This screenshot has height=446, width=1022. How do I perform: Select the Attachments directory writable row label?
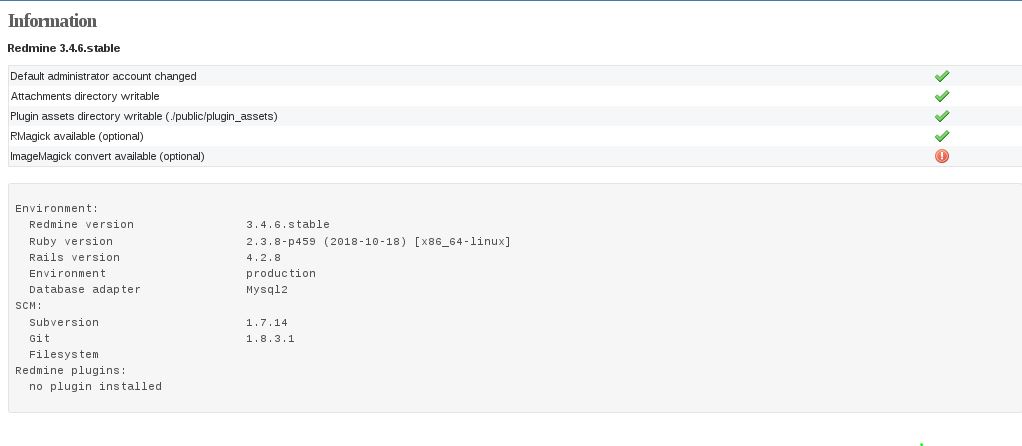[x=85, y=97]
